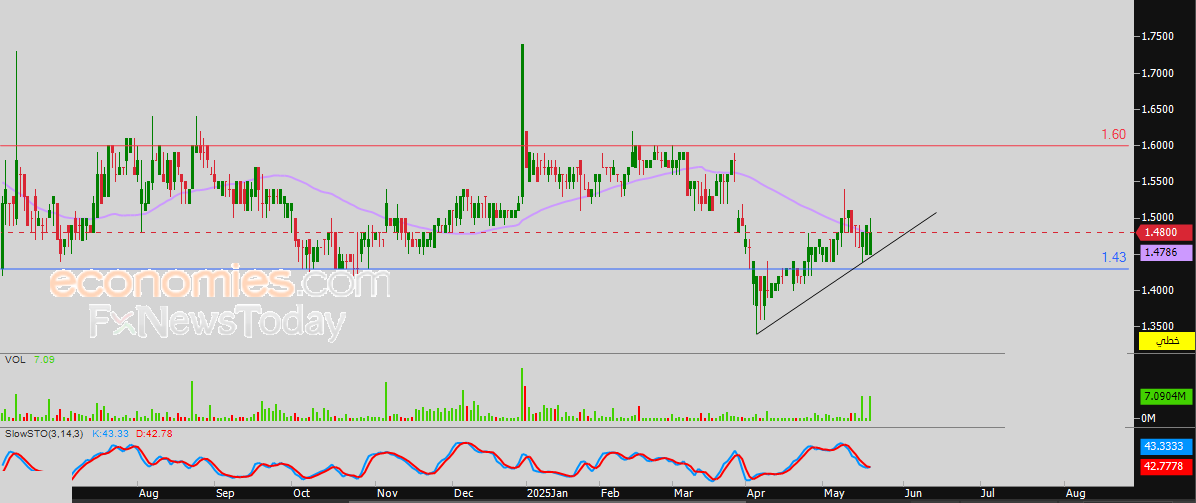Click the D:42.78 stochastic reading
Image resolution: width=1196 pixels, height=503 pixels.
tap(154, 434)
